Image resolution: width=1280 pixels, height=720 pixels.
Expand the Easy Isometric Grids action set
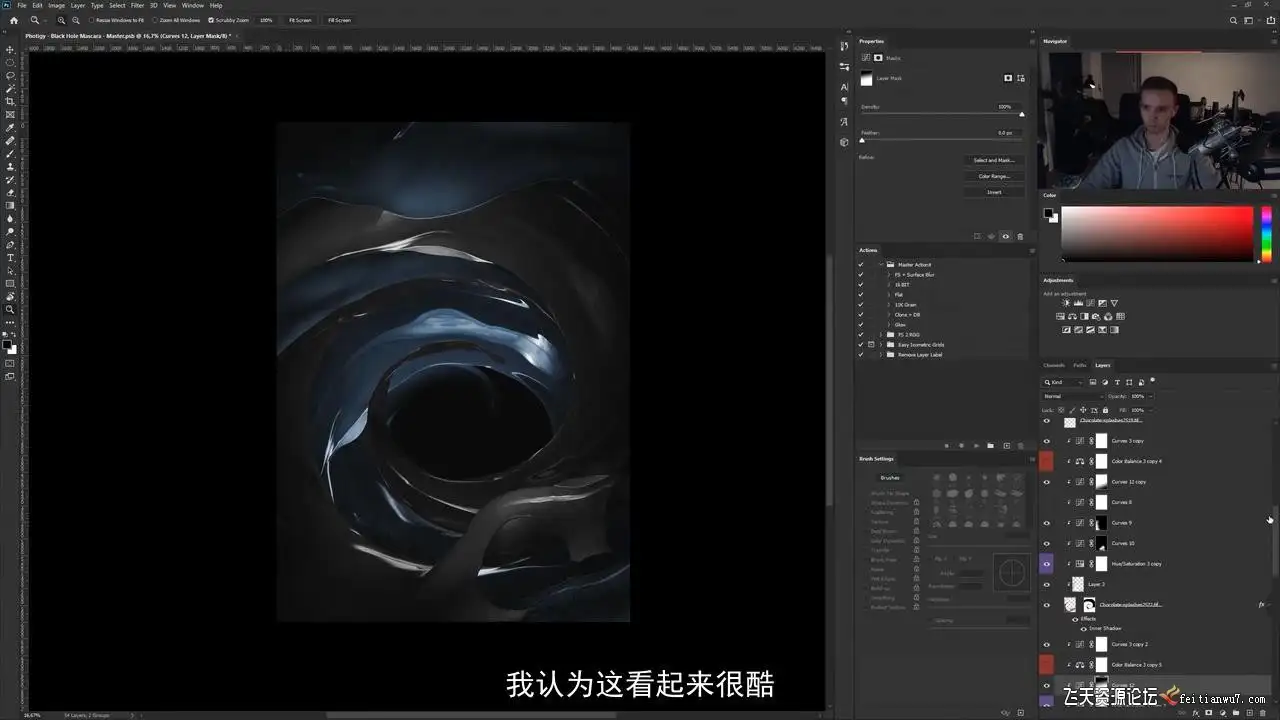click(x=880, y=345)
